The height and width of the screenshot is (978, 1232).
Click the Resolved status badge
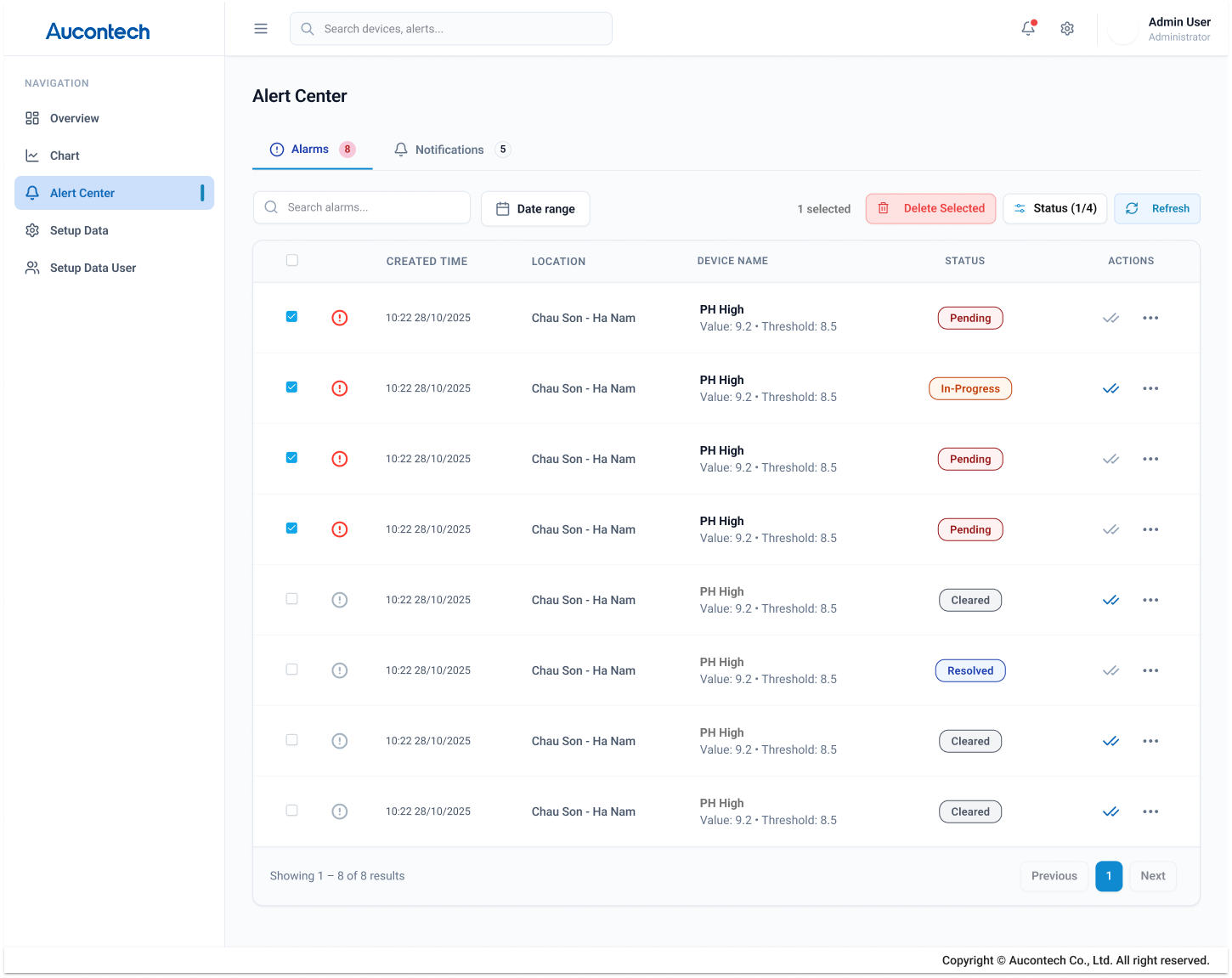(970, 670)
